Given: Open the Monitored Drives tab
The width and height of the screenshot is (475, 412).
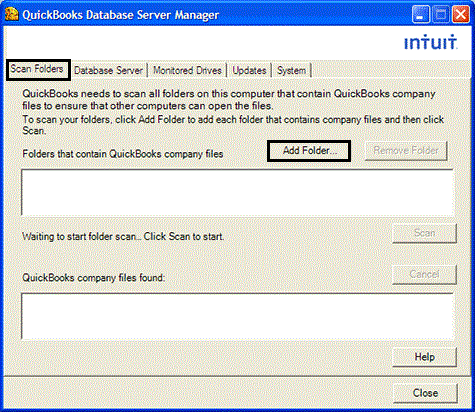Looking at the screenshot, I should point(187,70).
